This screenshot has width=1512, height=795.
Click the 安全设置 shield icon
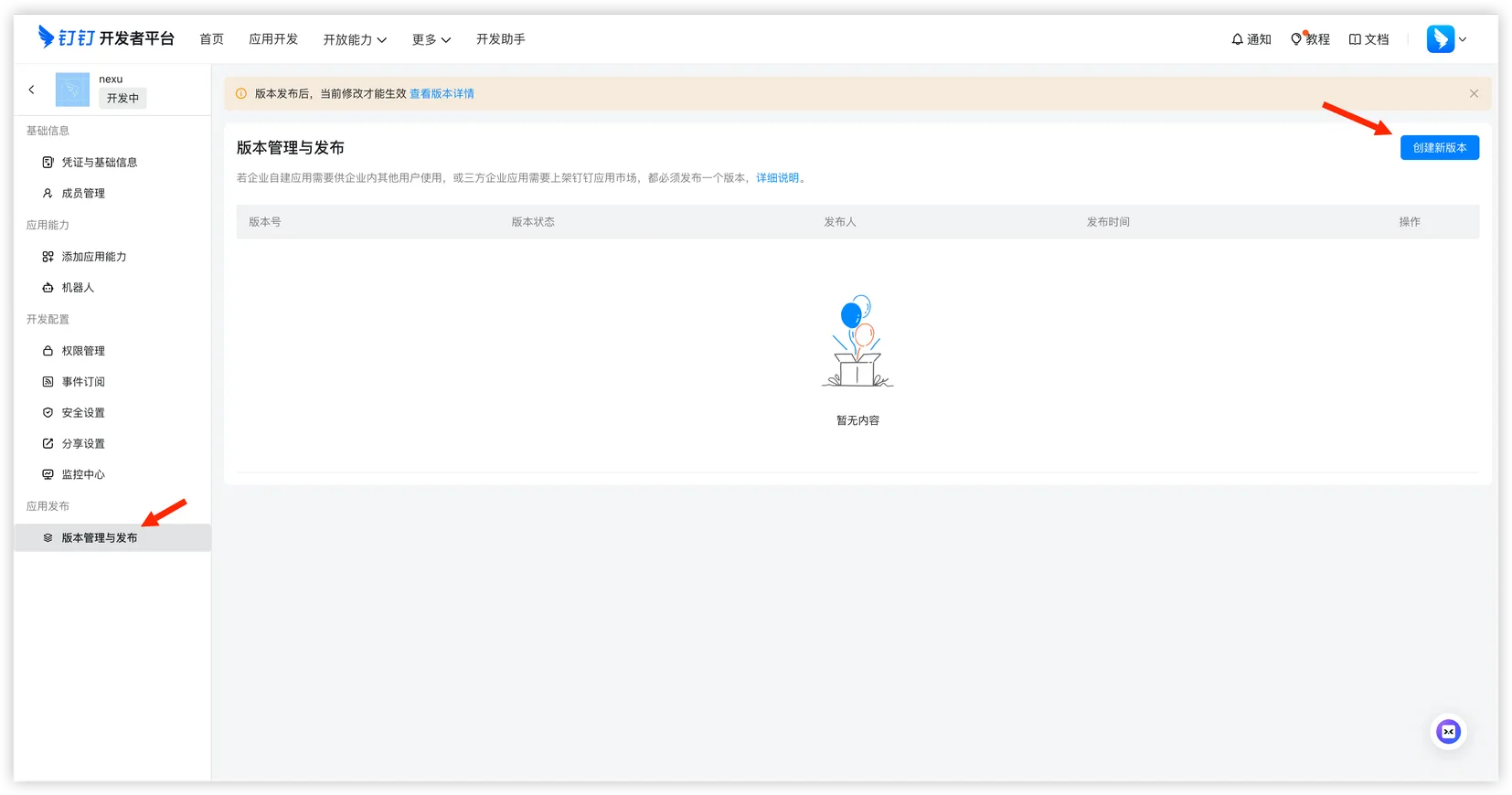[48, 413]
